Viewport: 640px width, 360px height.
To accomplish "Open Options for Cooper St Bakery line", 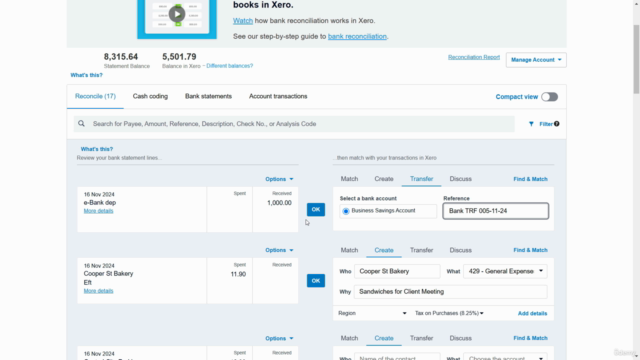I will pyautogui.click(x=279, y=250).
